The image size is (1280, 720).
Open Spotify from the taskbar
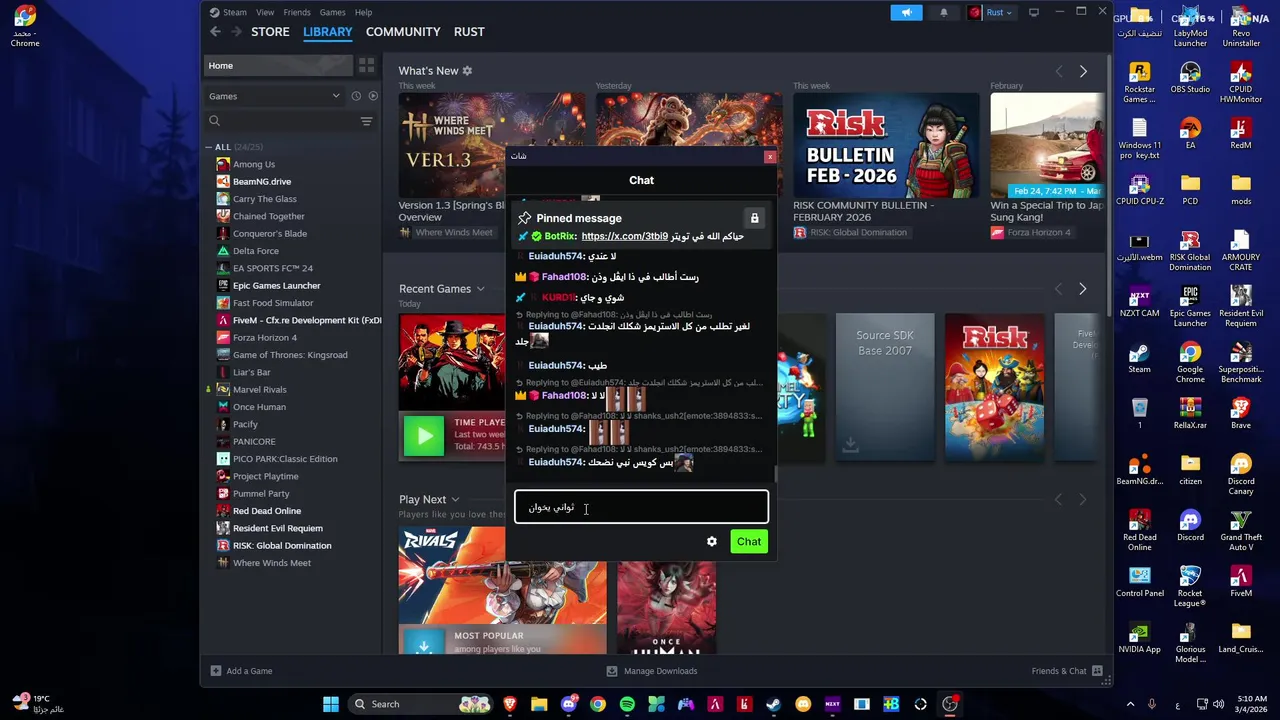(627, 704)
